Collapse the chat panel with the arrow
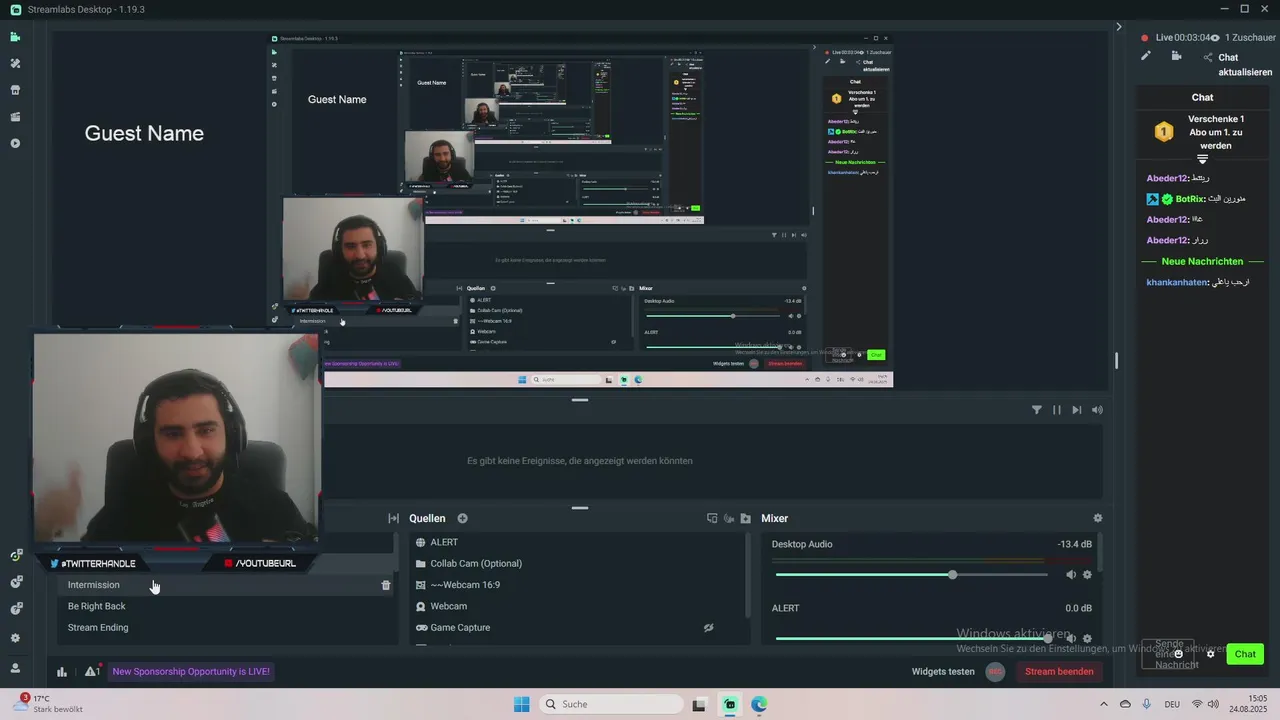 (1119, 27)
